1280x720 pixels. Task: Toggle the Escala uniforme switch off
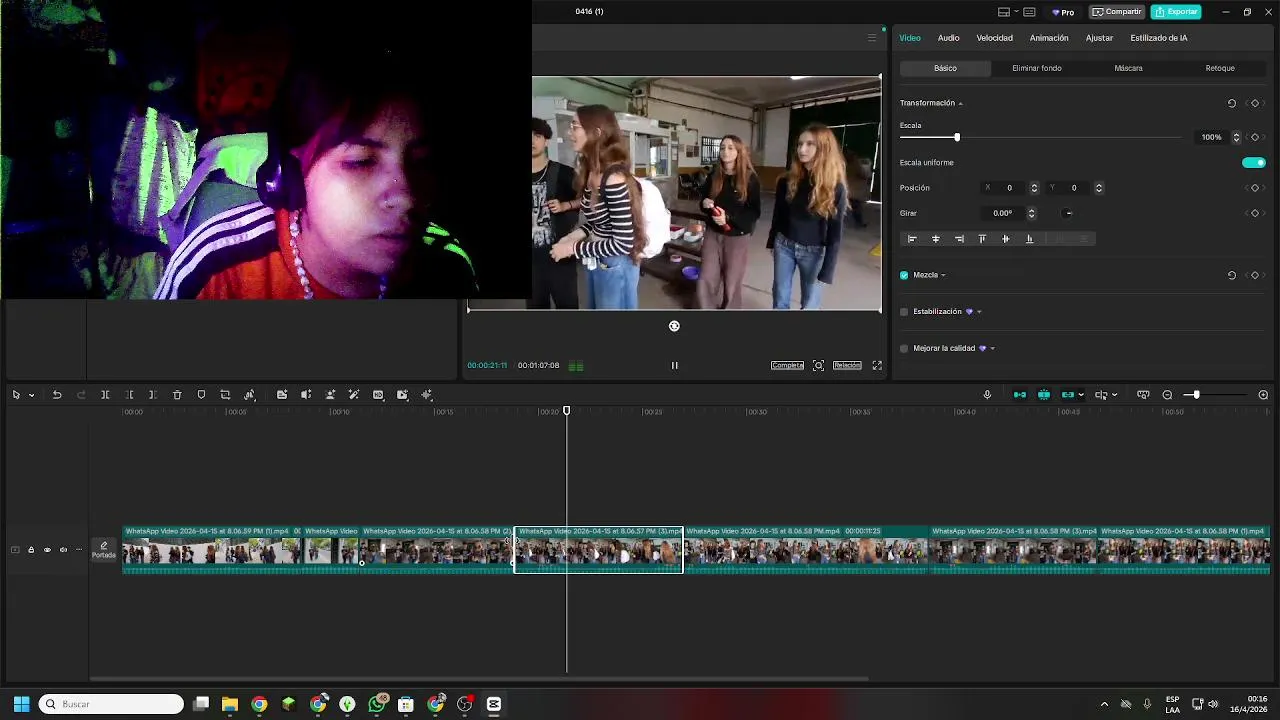tap(1253, 163)
